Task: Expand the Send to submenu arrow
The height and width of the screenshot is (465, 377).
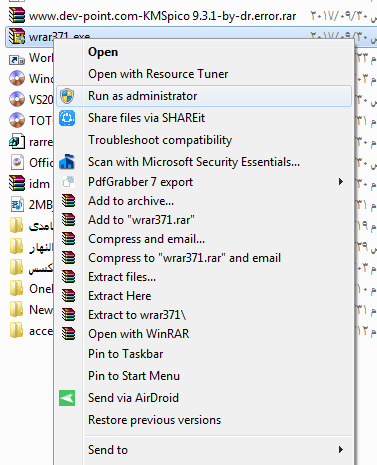Action: (340, 450)
